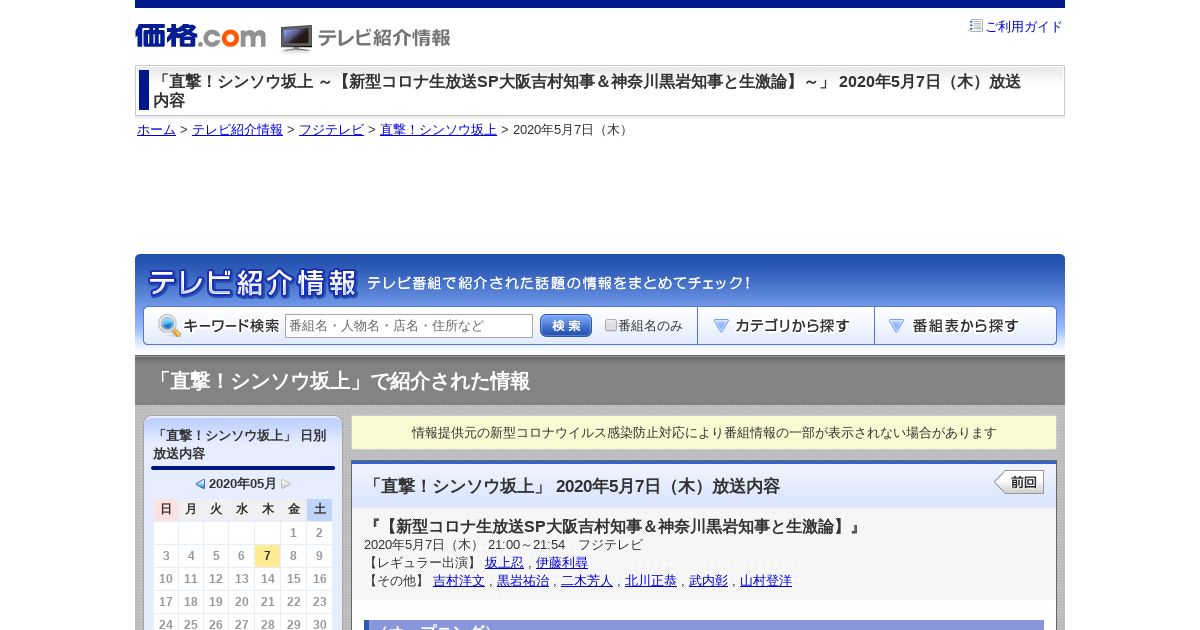
Task: Select day 7 in the calendar
Action: [x=267, y=556]
